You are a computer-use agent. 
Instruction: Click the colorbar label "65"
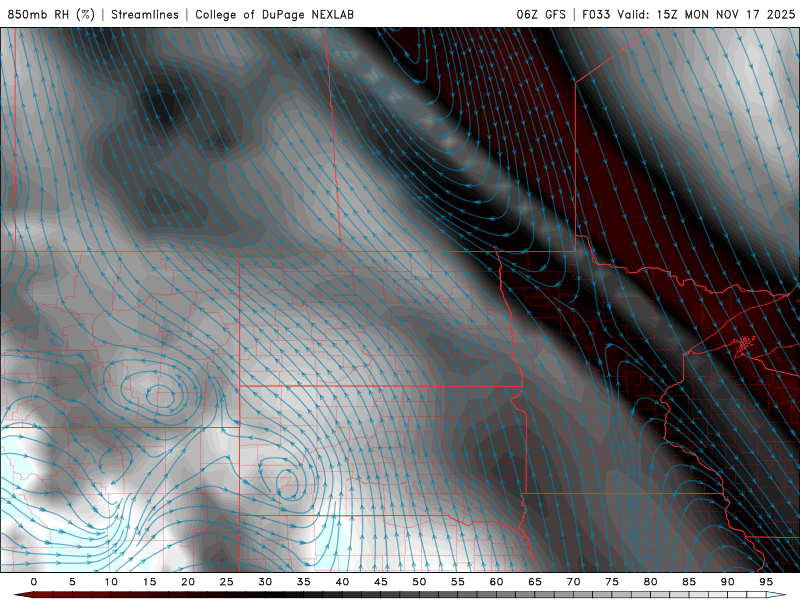[535, 582]
